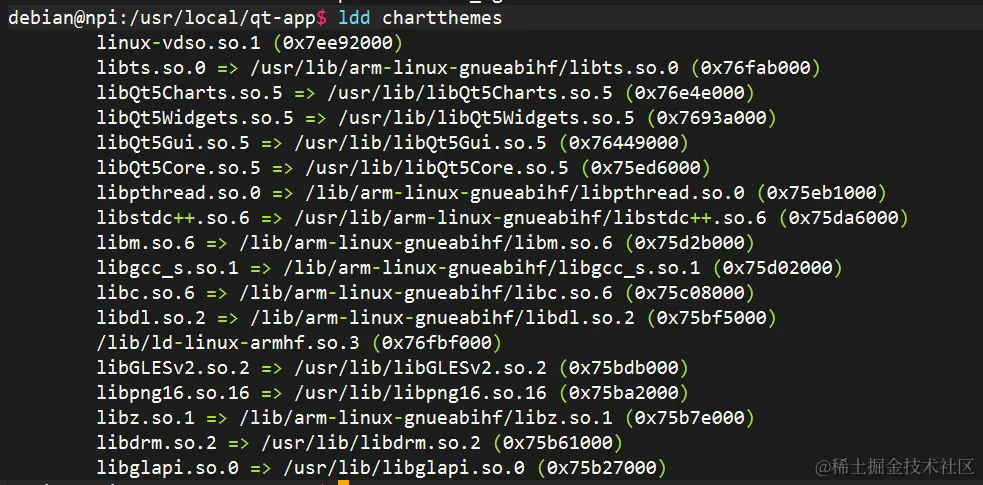Viewport: 983px width, 485px height.
Task: Click the address 0x75d2b000
Action: [x=690, y=242]
